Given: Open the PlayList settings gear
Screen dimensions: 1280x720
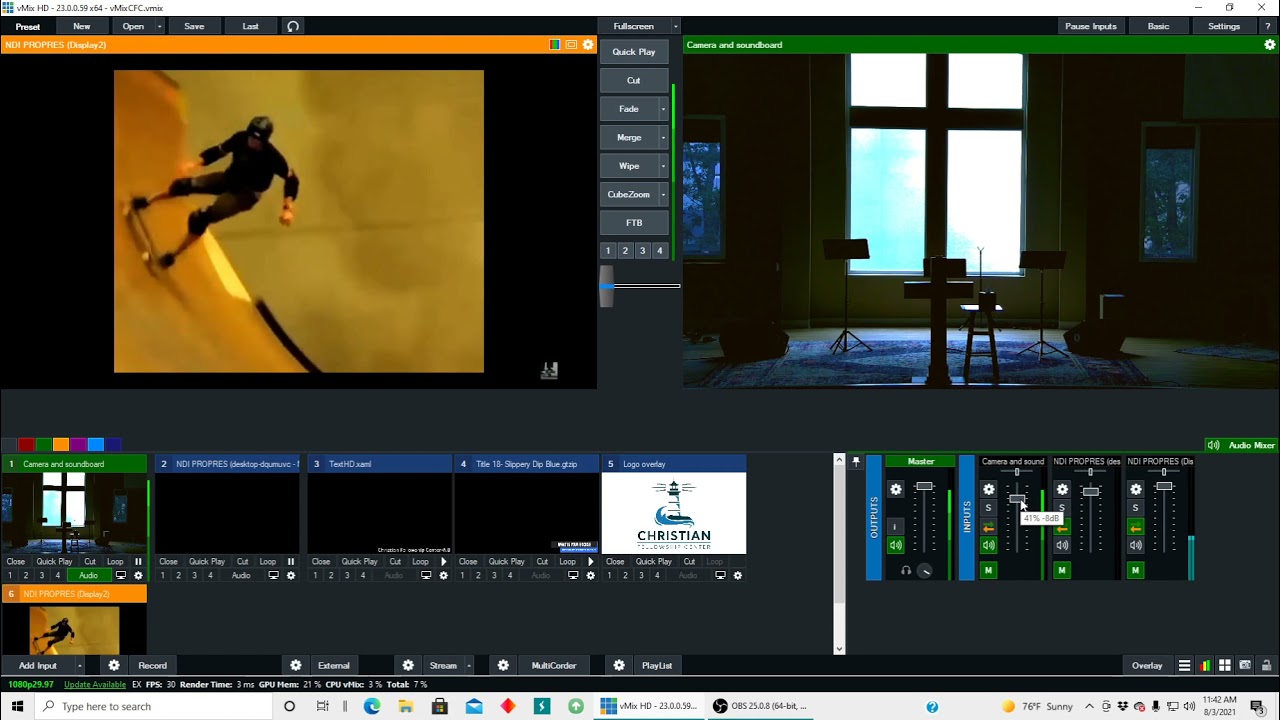Looking at the screenshot, I should [619, 665].
